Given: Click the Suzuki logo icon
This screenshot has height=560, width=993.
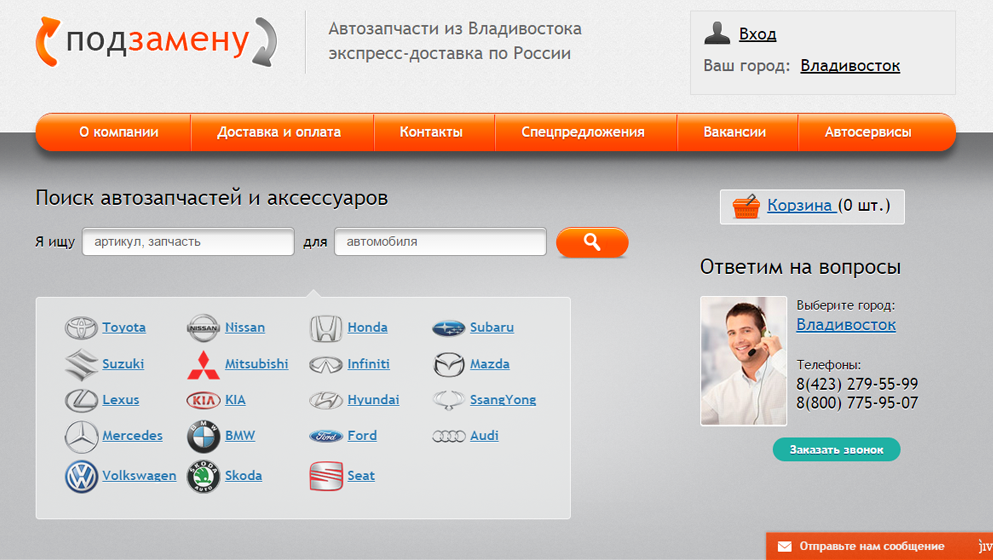Looking at the screenshot, I should click(81, 365).
